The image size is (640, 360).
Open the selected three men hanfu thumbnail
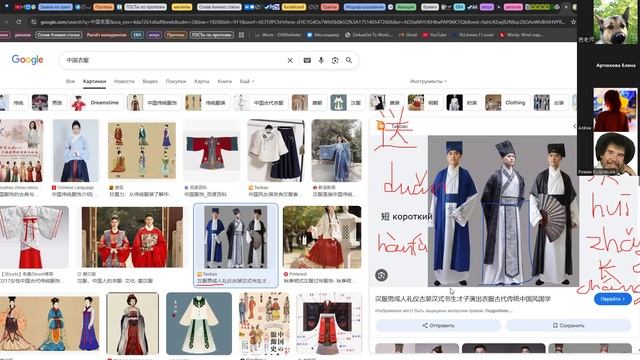tap(236, 238)
